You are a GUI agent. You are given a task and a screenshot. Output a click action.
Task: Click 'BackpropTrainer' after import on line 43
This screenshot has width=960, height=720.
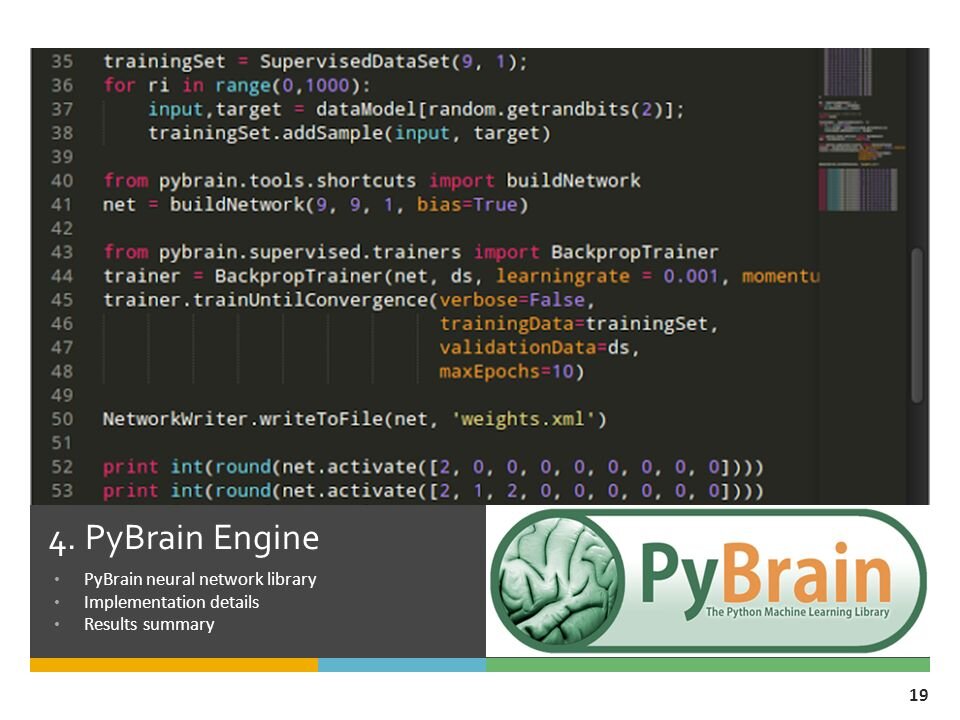tap(634, 253)
